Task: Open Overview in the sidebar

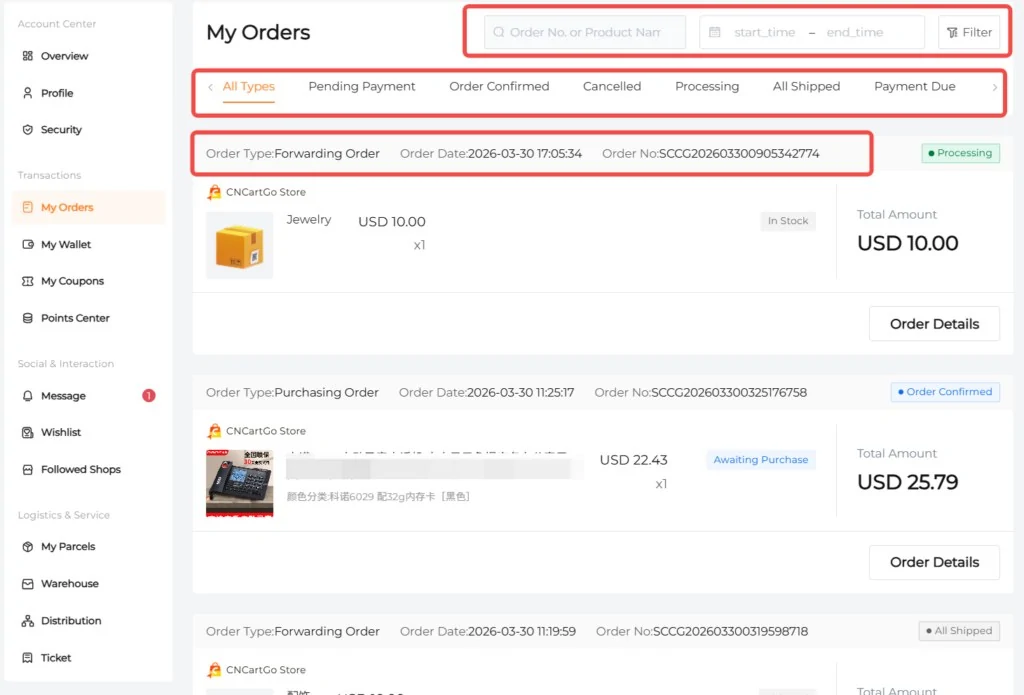Action: tap(64, 56)
